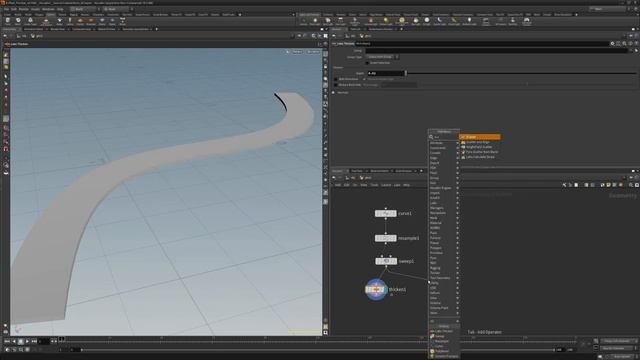Choose the highlighted Scatter result

tap(480, 137)
